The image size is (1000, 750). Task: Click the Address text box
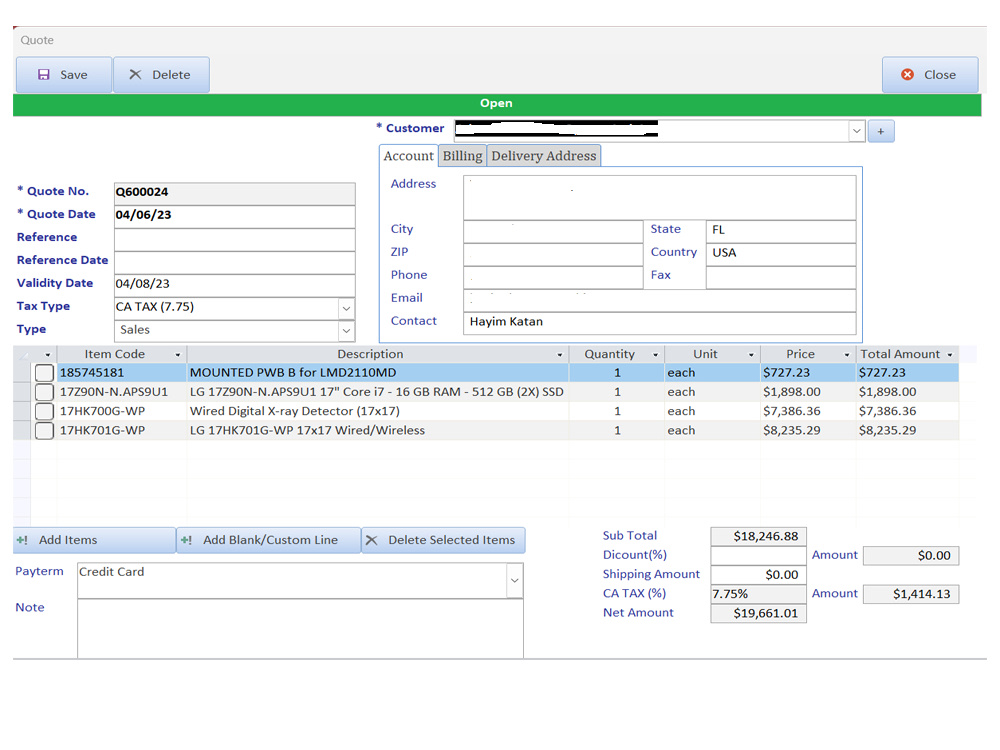(659, 198)
